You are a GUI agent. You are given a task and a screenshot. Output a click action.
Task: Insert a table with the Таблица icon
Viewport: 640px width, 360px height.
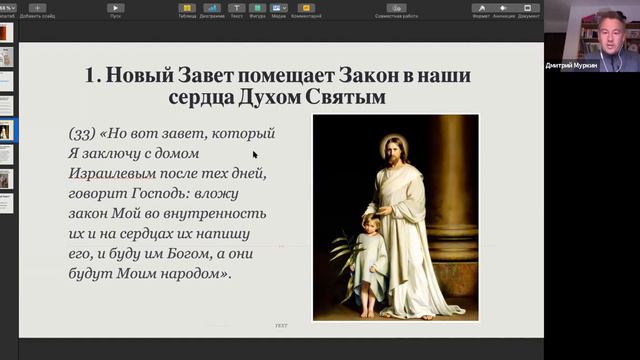pyautogui.click(x=187, y=8)
